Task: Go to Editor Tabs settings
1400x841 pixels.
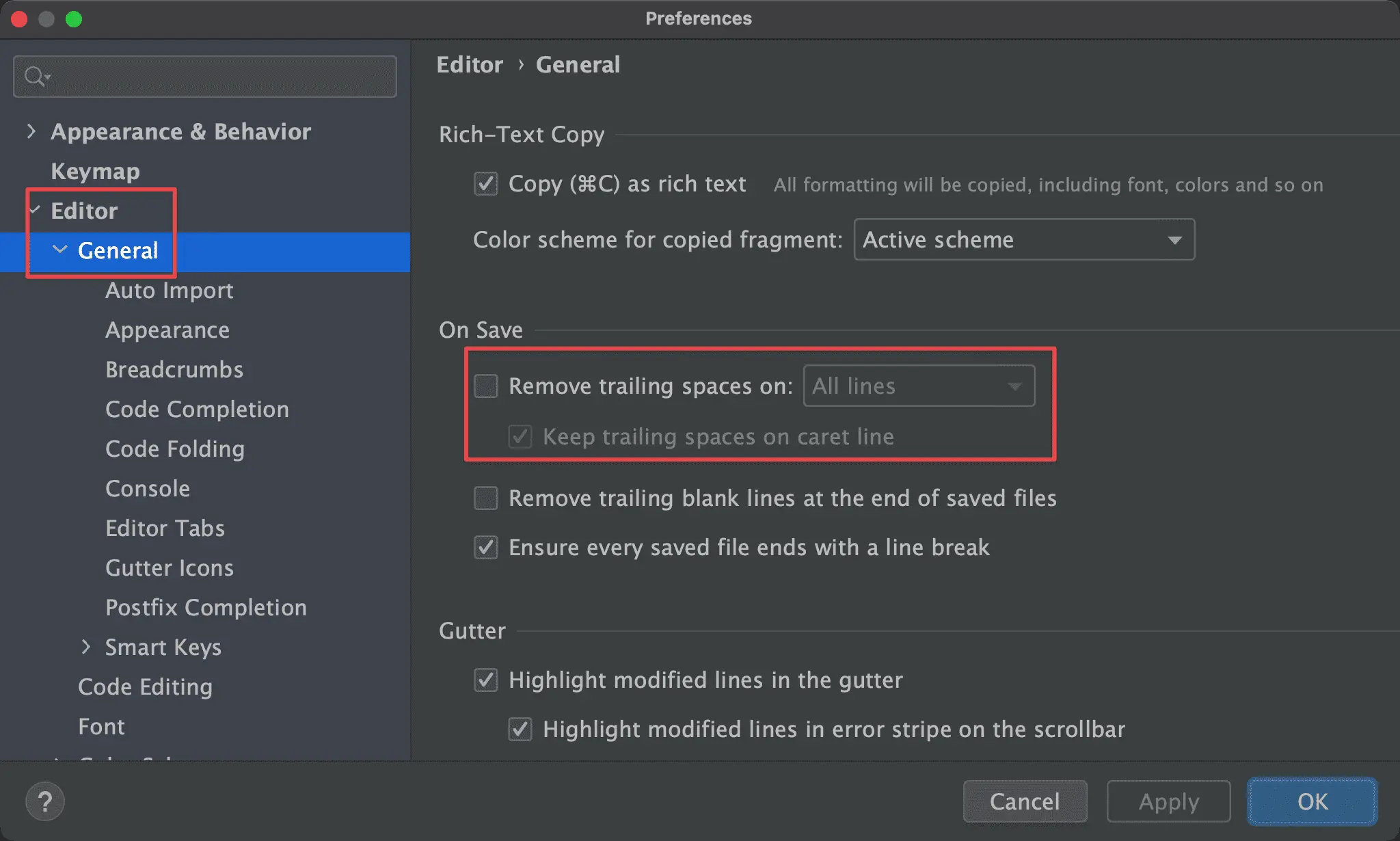Action: pyautogui.click(x=165, y=528)
